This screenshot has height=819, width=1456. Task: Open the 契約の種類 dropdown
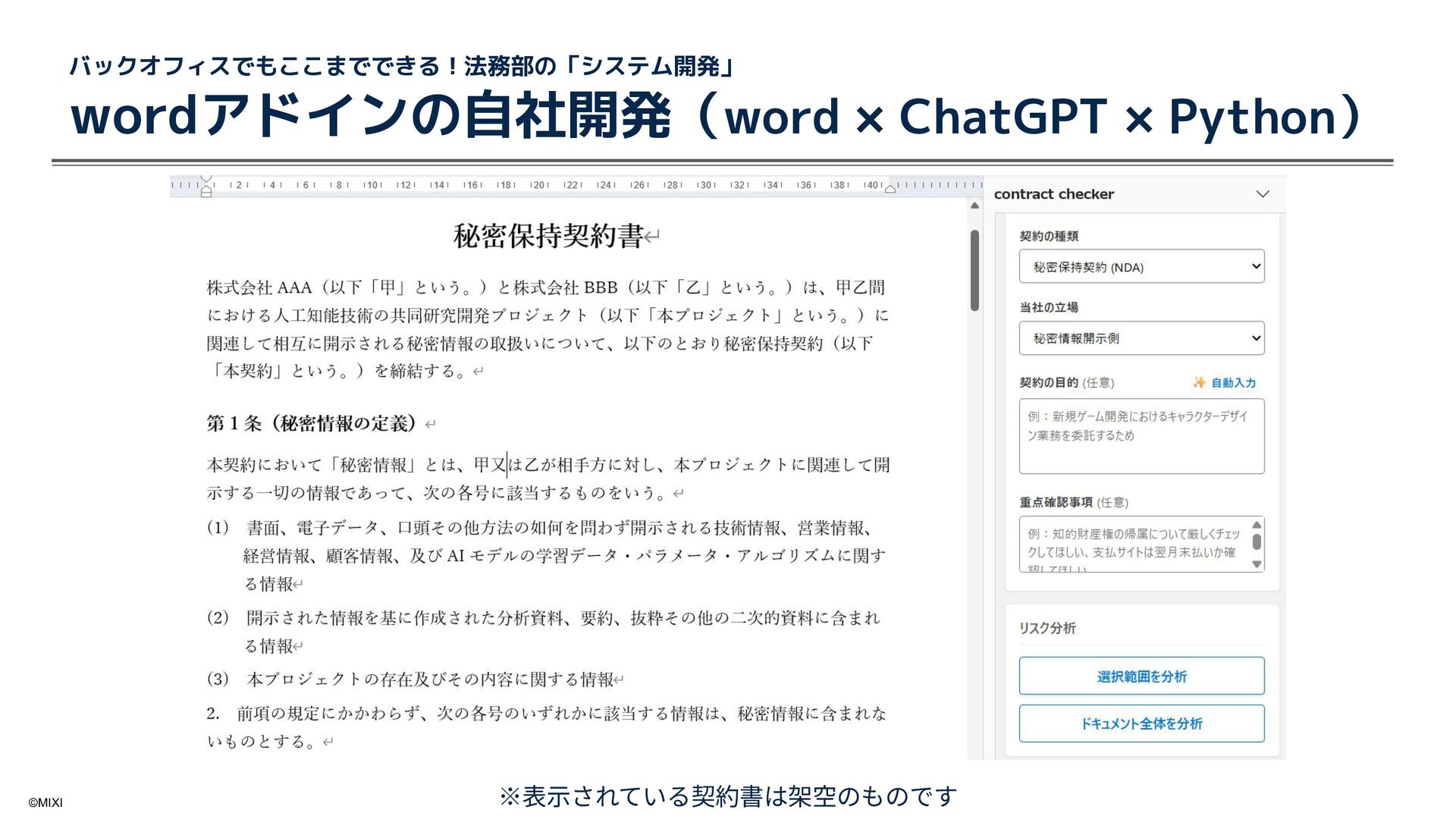click(1141, 267)
